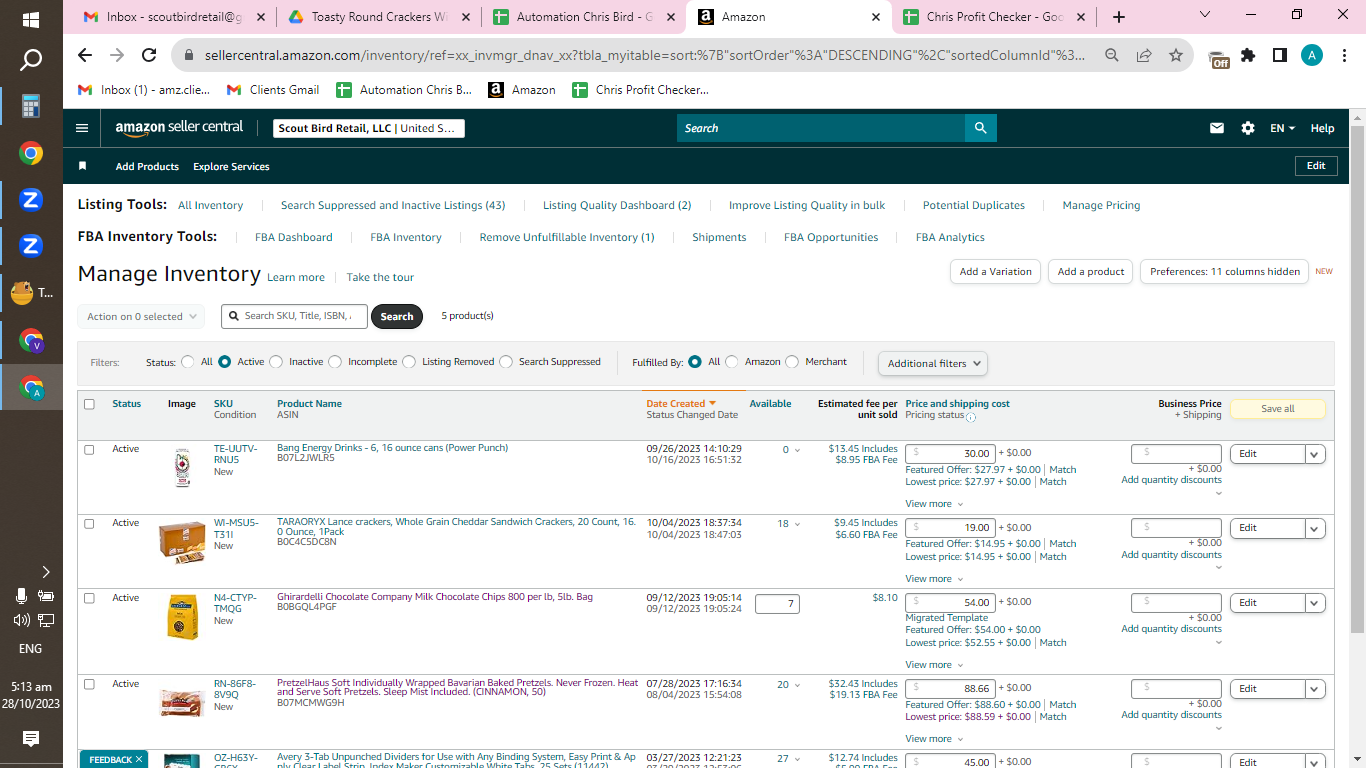
Task: Open the Manage Pricing link
Action: click(1101, 205)
